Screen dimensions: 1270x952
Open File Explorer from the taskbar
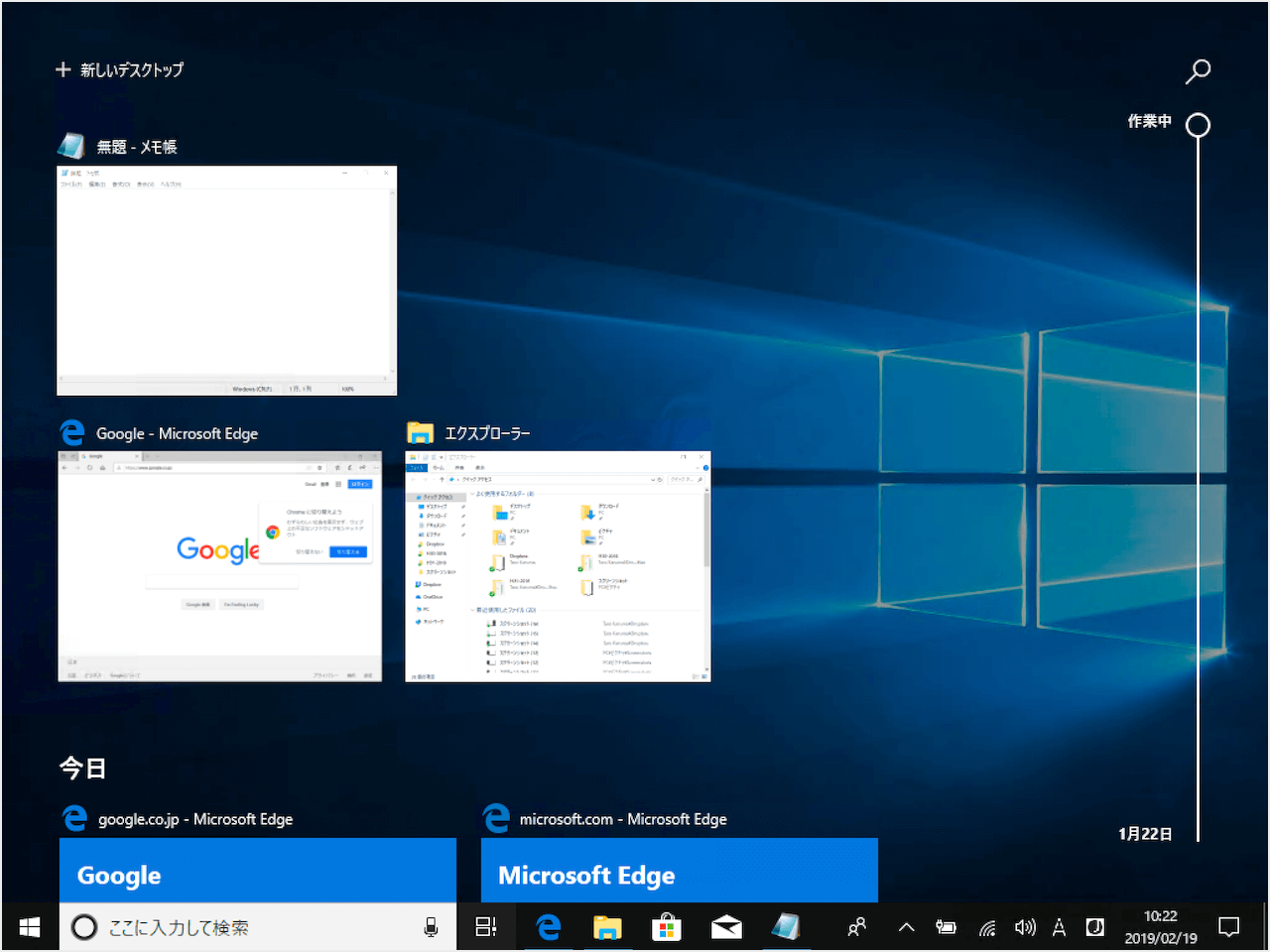[607, 927]
